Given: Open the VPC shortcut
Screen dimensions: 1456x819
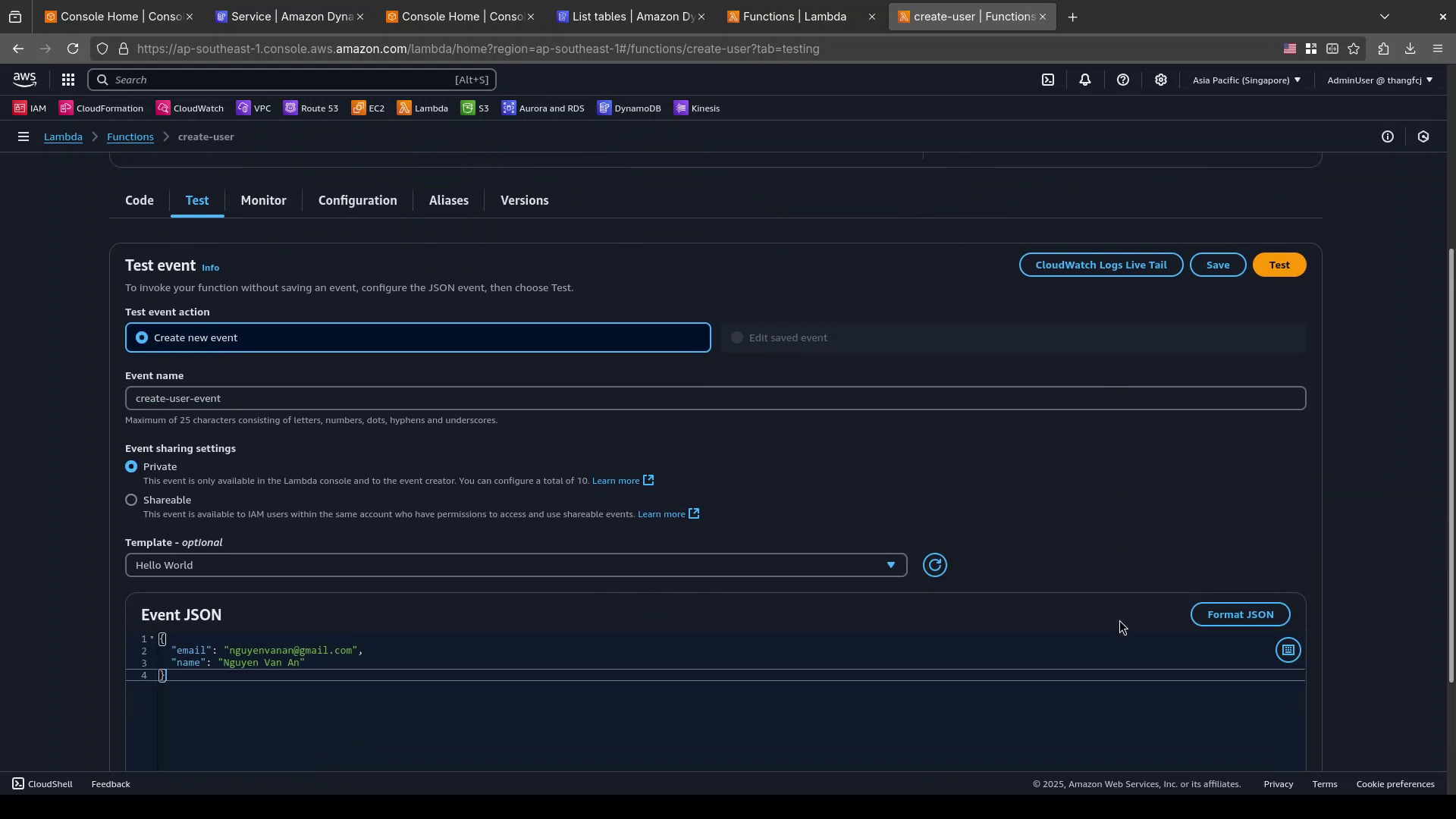Looking at the screenshot, I should coord(253,108).
